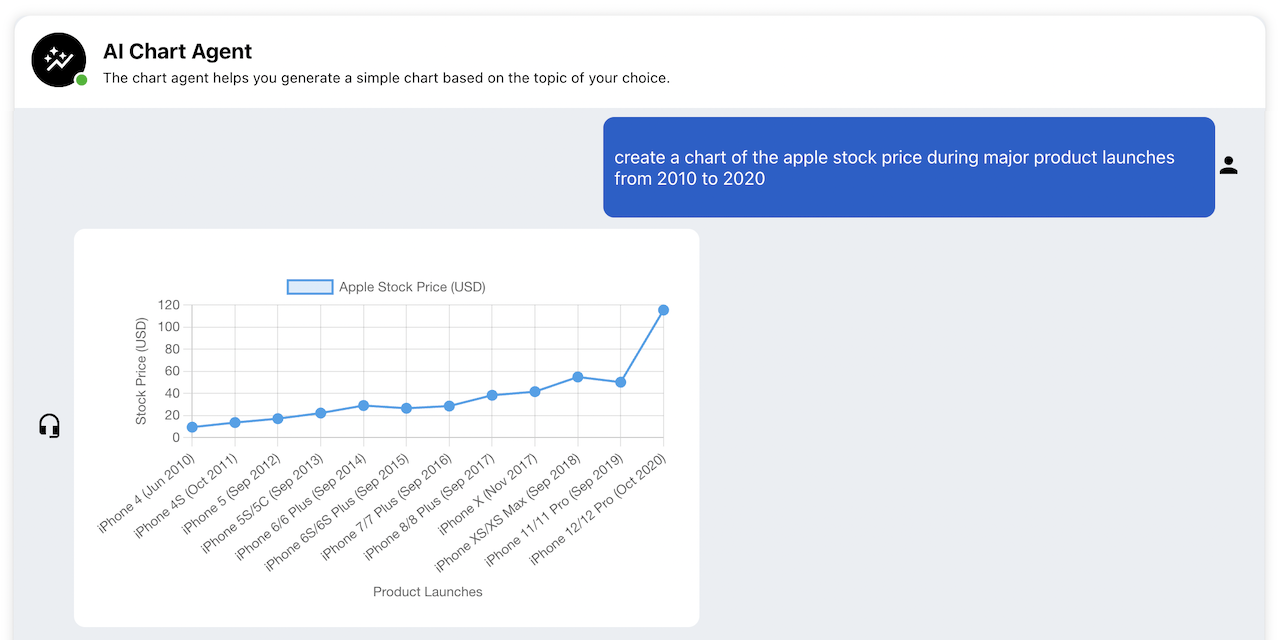
Task: Click the iPhone 12/12 Pro data point
Action: (663, 310)
